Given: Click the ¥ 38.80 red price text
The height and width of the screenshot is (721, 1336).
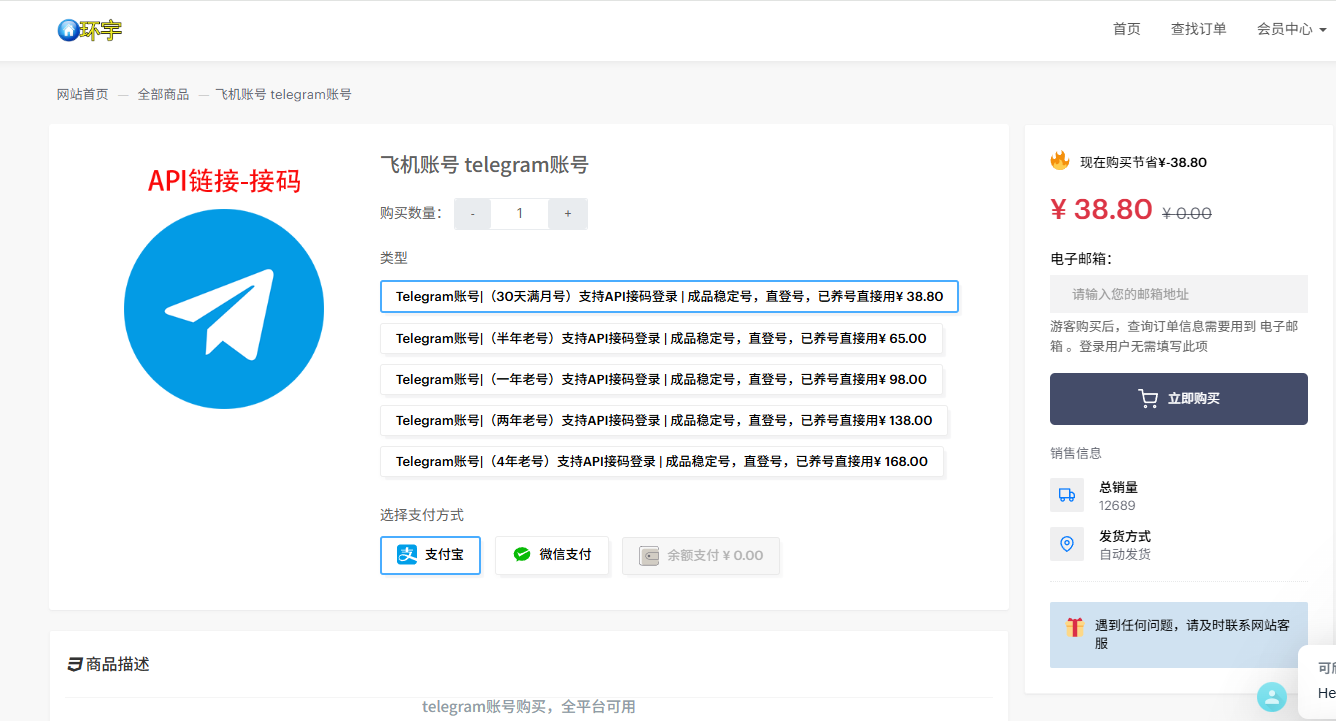Looking at the screenshot, I should tap(1102, 209).
